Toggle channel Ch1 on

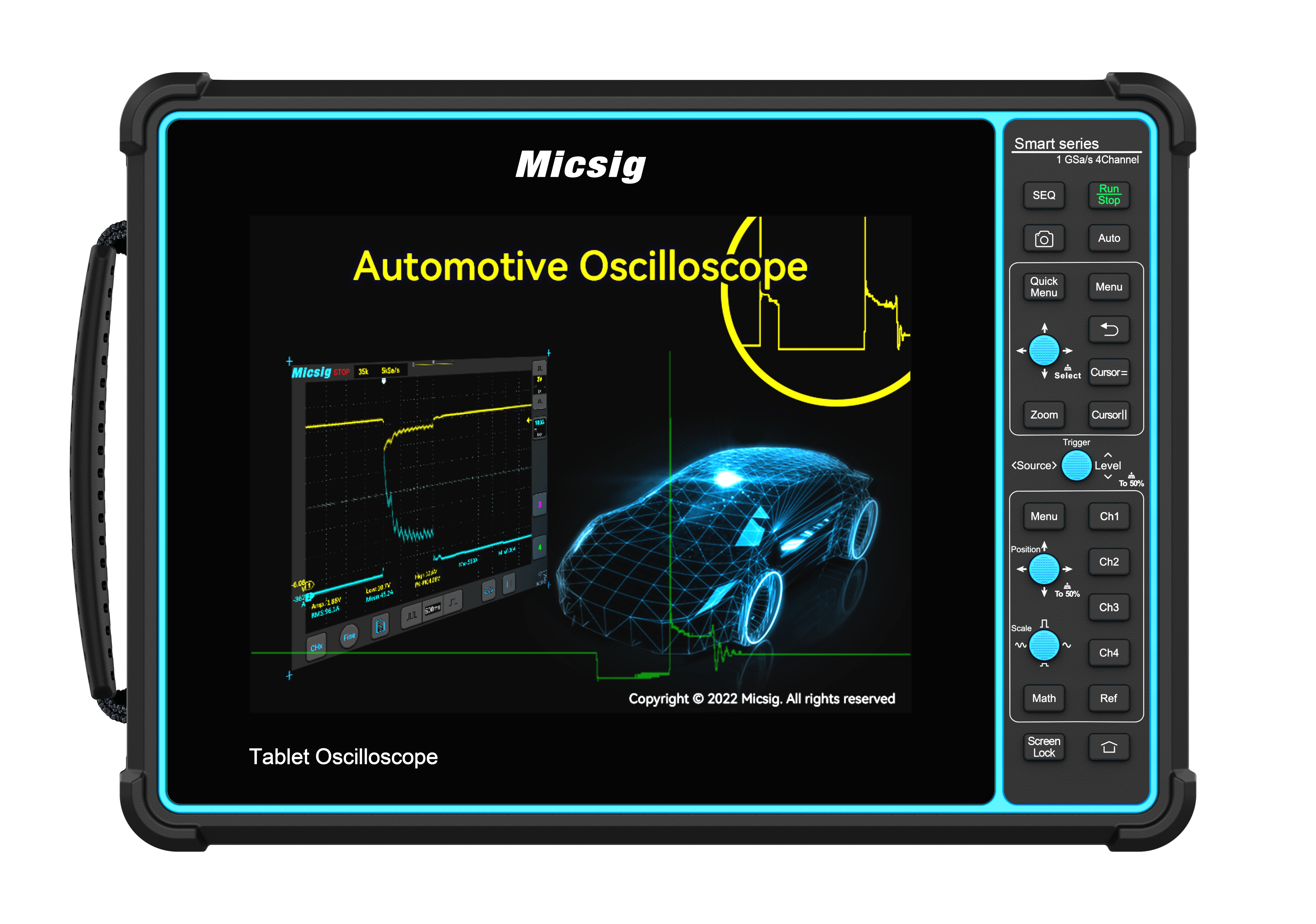[x=1109, y=516]
